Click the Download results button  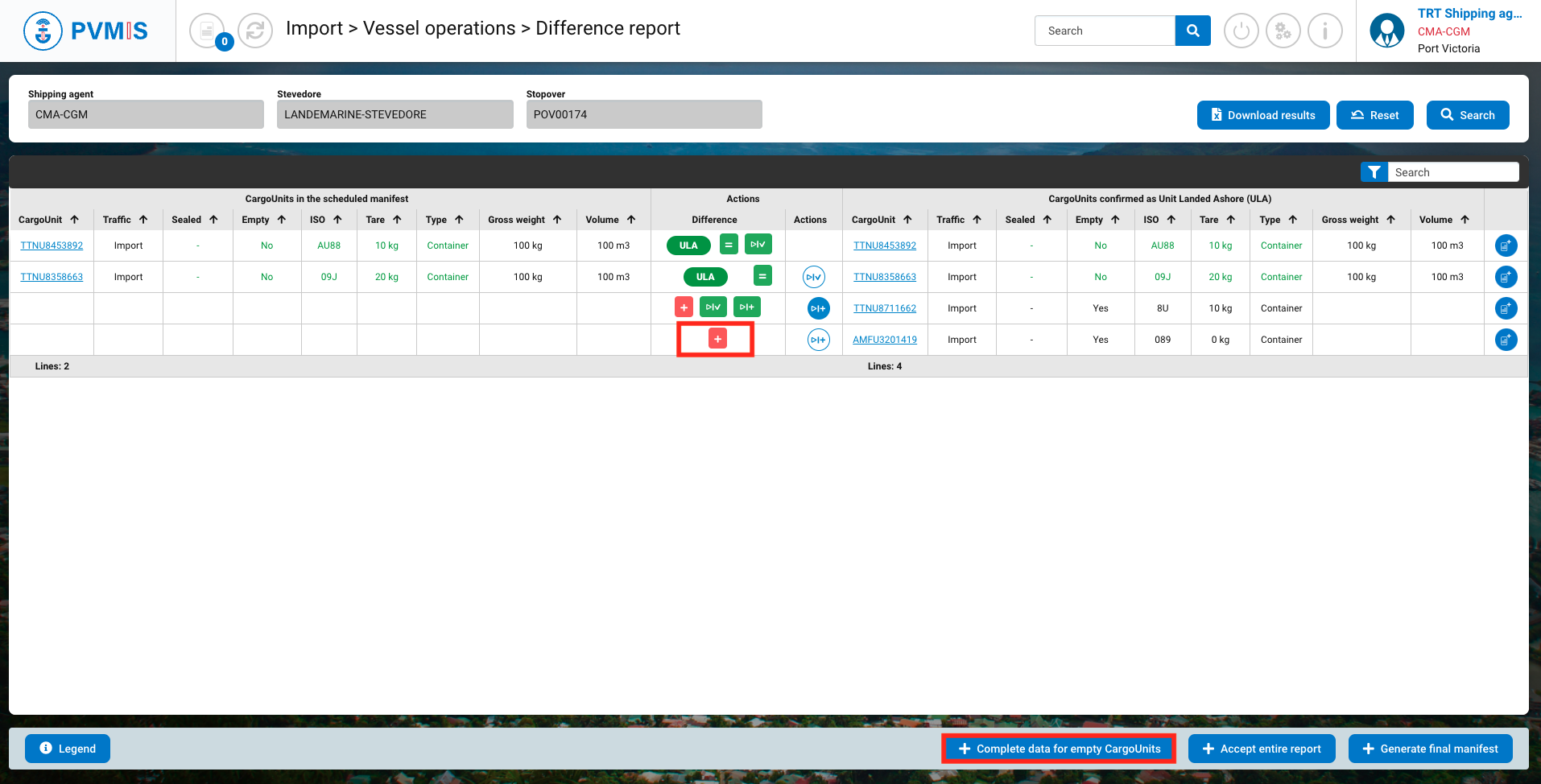(x=1262, y=115)
